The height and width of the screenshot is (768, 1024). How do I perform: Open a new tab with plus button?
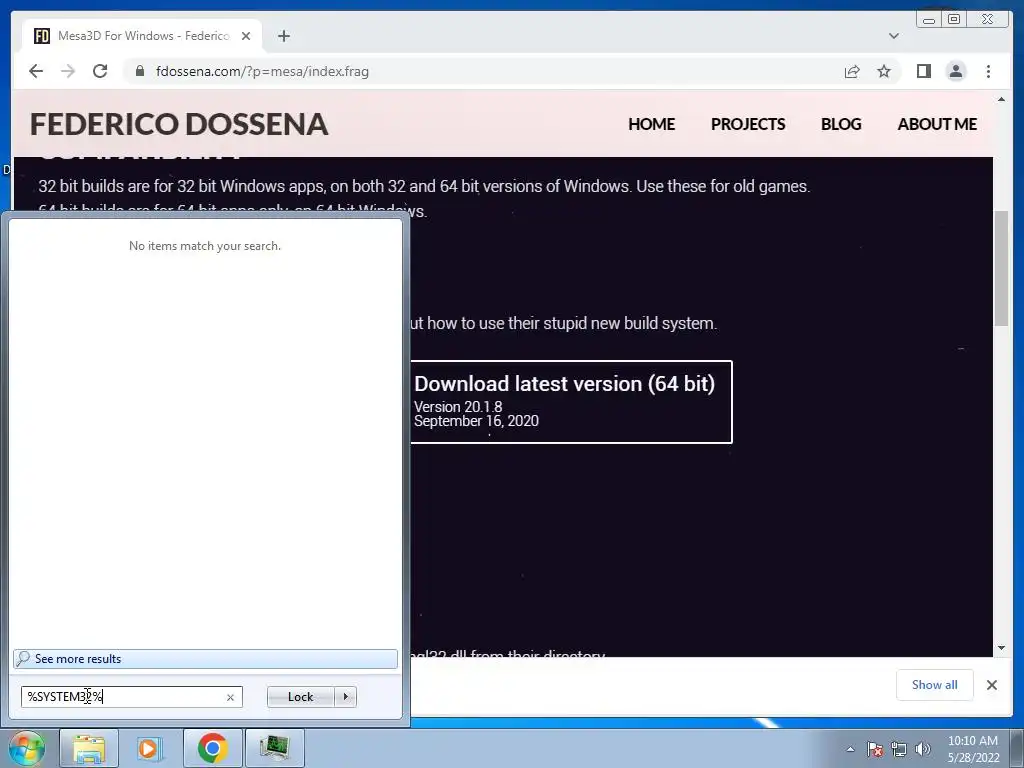283,36
